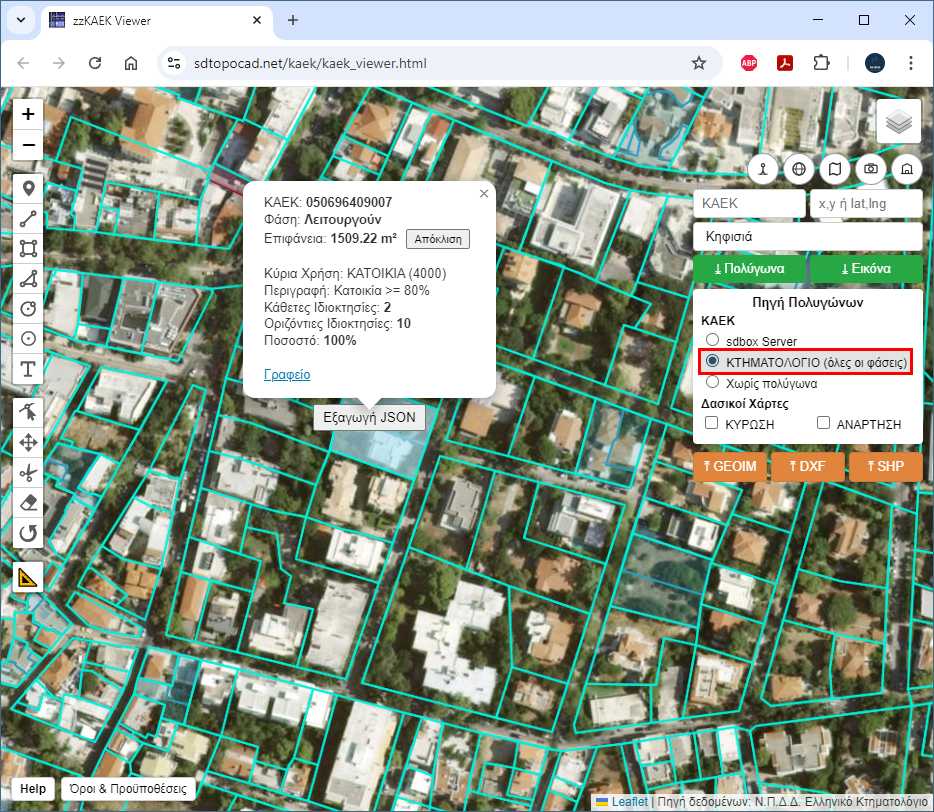Click the globe icon button

[798, 169]
